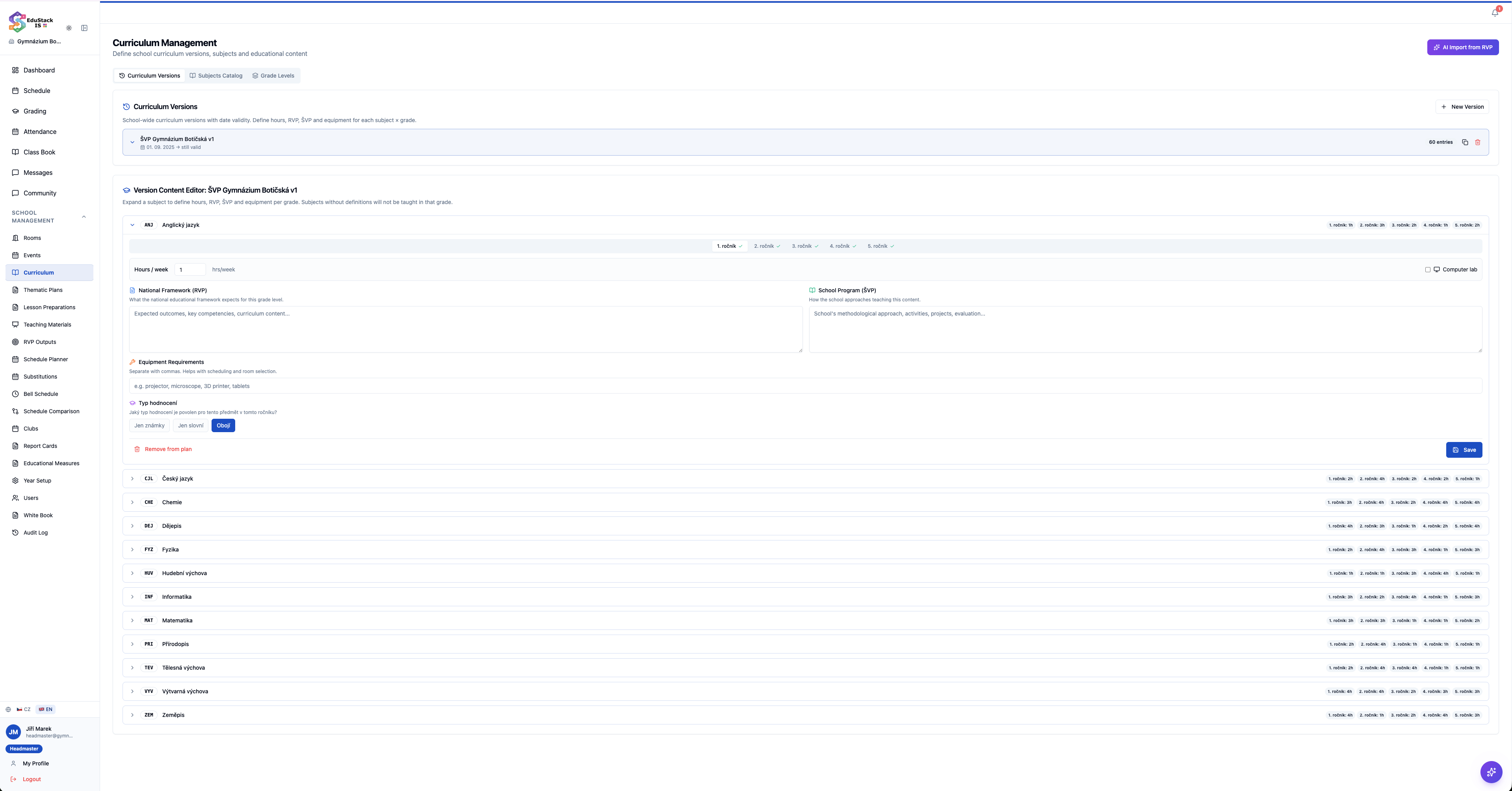Open the Class Book
This screenshot has height=791, width=1512.
pyautogui.click(x=49, y=152)
